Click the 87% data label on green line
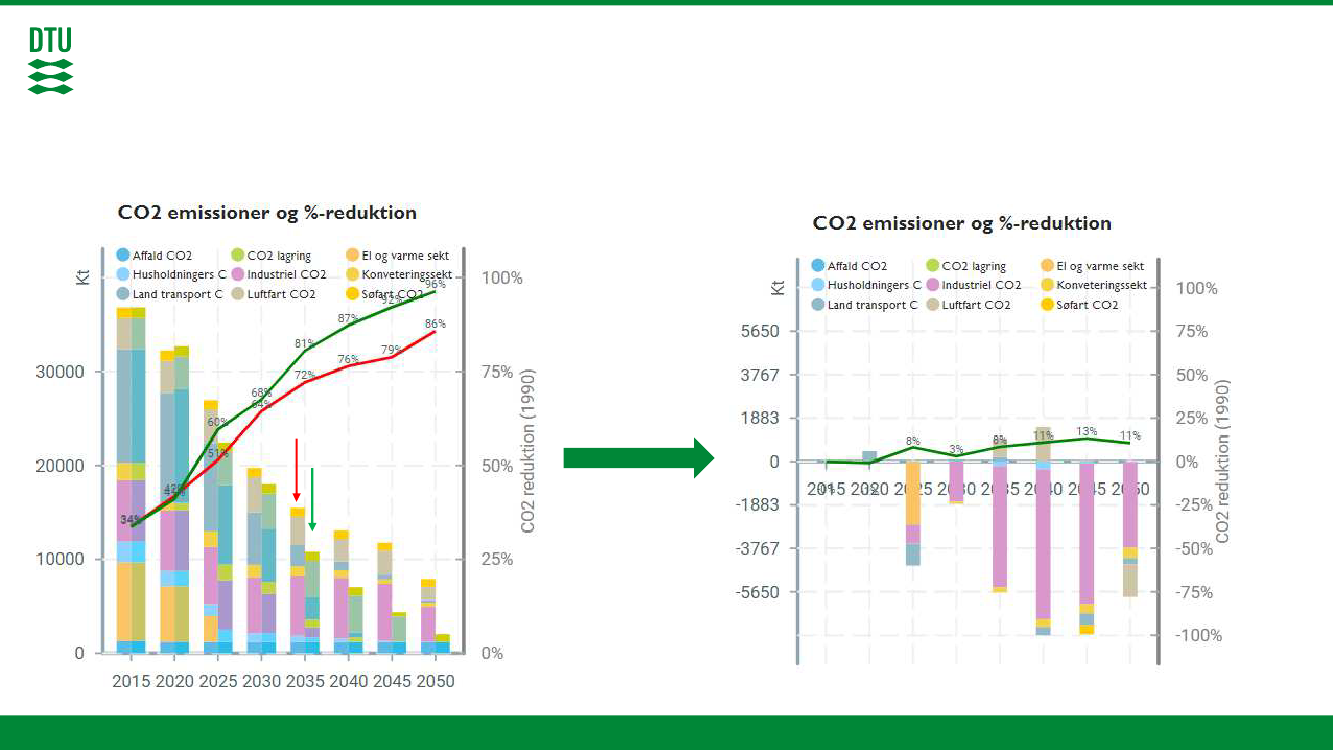1333x750 pixels. click(348, 319)
